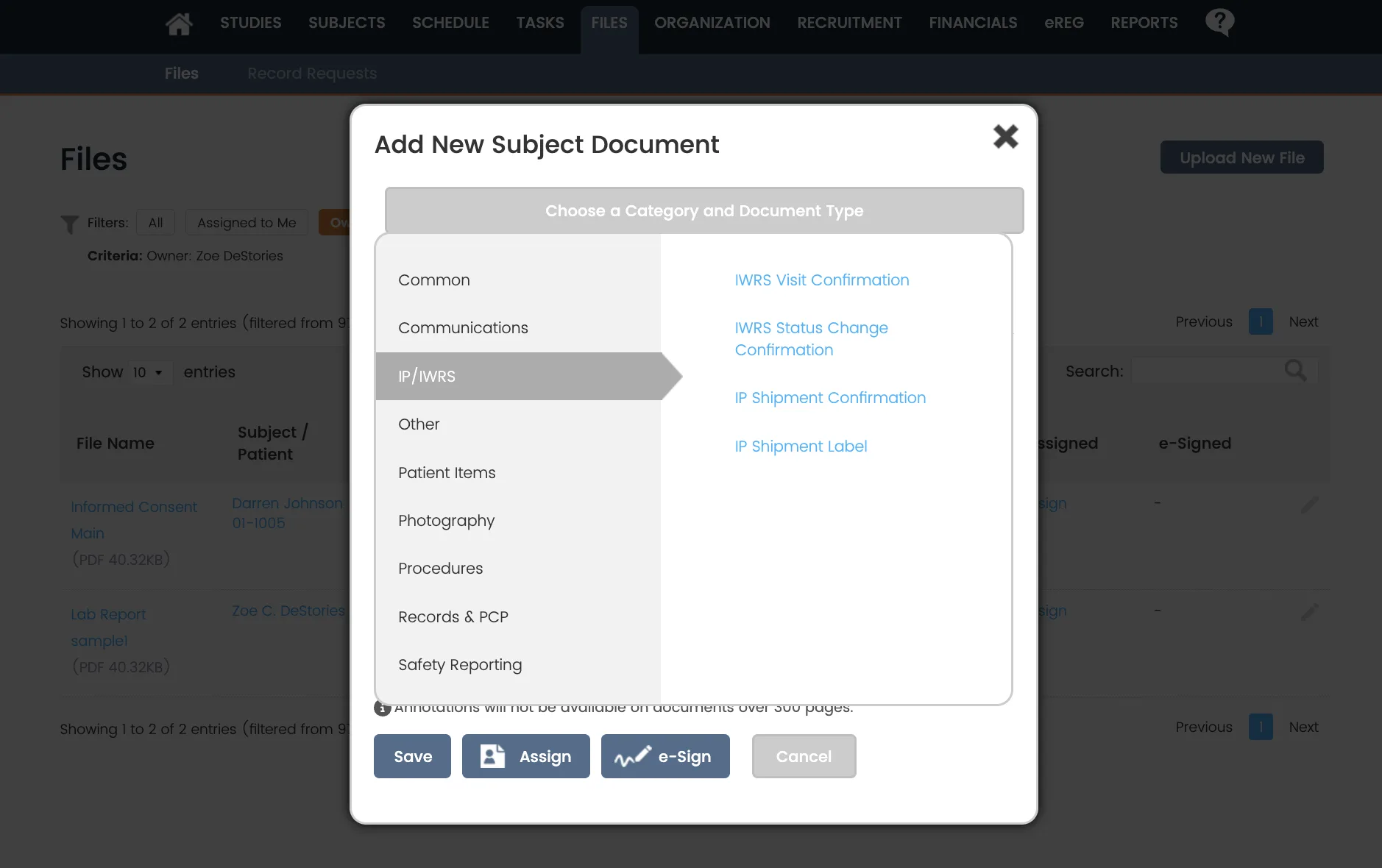1382x868 pixels.
Task: Choose IP Shipment Confirmation document type
Action: click(830, 398)
